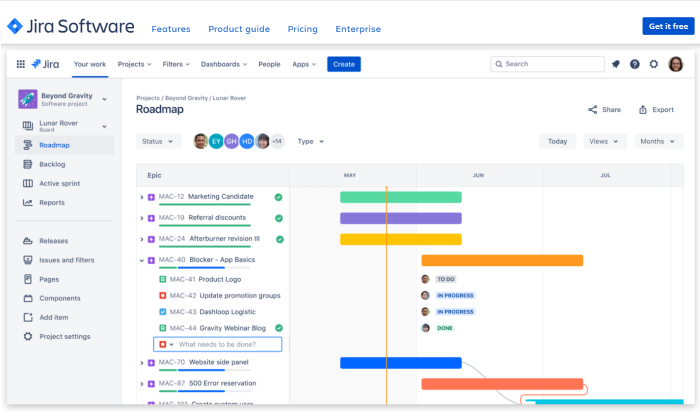Click the Pages document icon
This screenshot has width=700, height=420.
point(28,279)
